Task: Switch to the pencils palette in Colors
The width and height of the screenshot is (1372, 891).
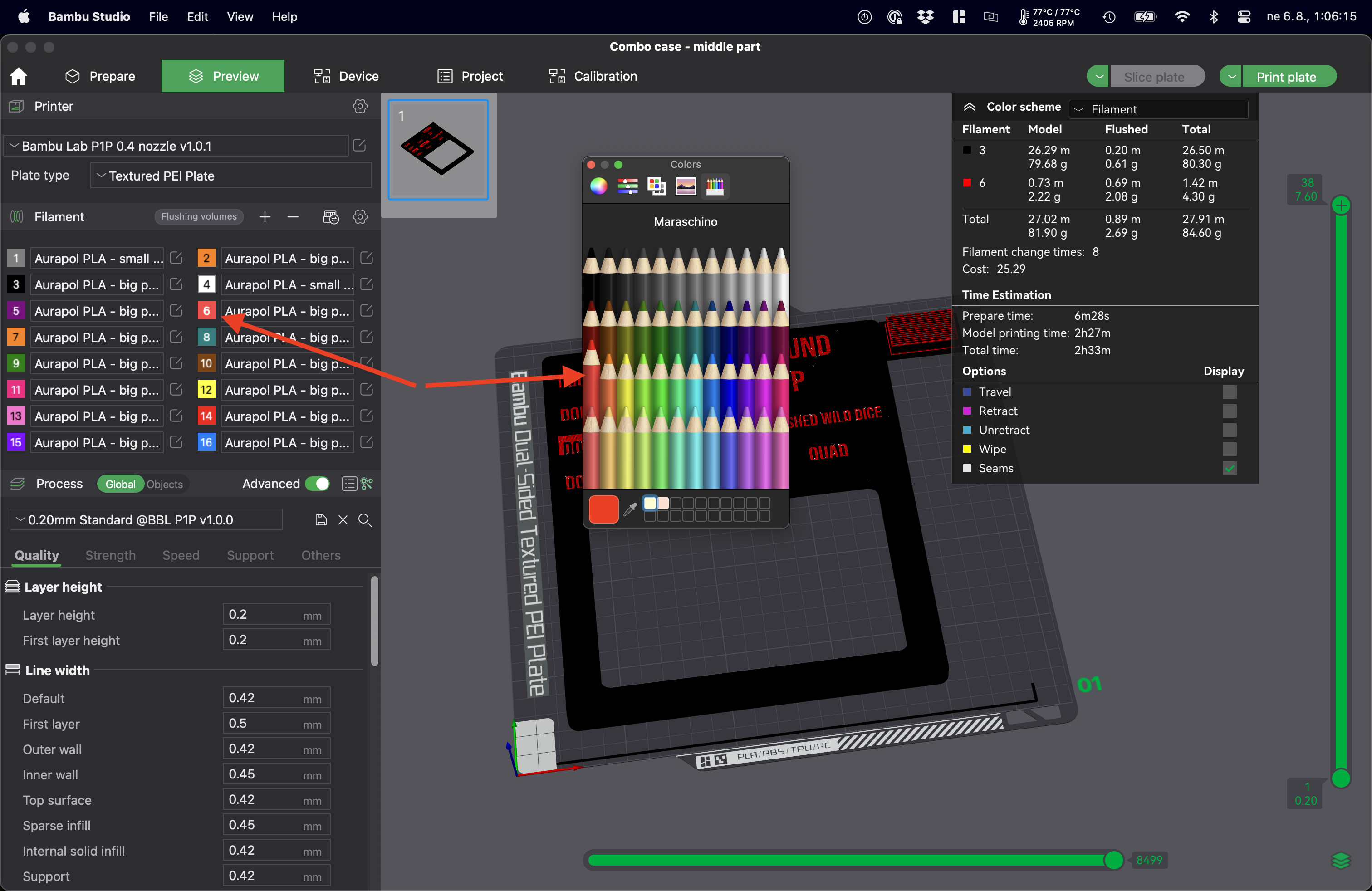Action: click(715, 186)
